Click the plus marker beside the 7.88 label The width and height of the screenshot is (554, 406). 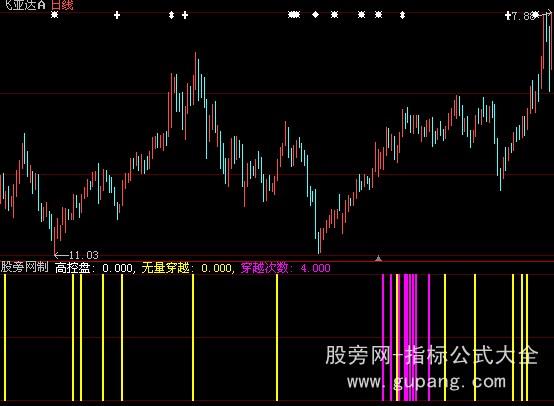(508, 15)
